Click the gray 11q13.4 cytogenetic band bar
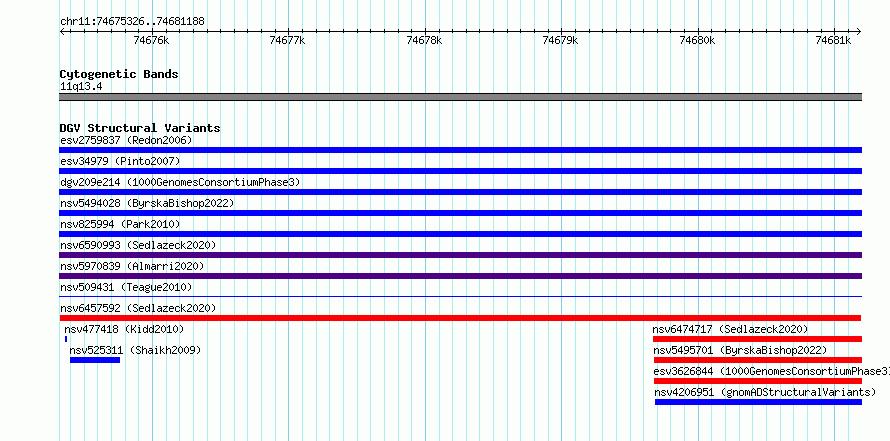This screenshot has width=890, height=441. pyautogui.click(x=460, y=97)
